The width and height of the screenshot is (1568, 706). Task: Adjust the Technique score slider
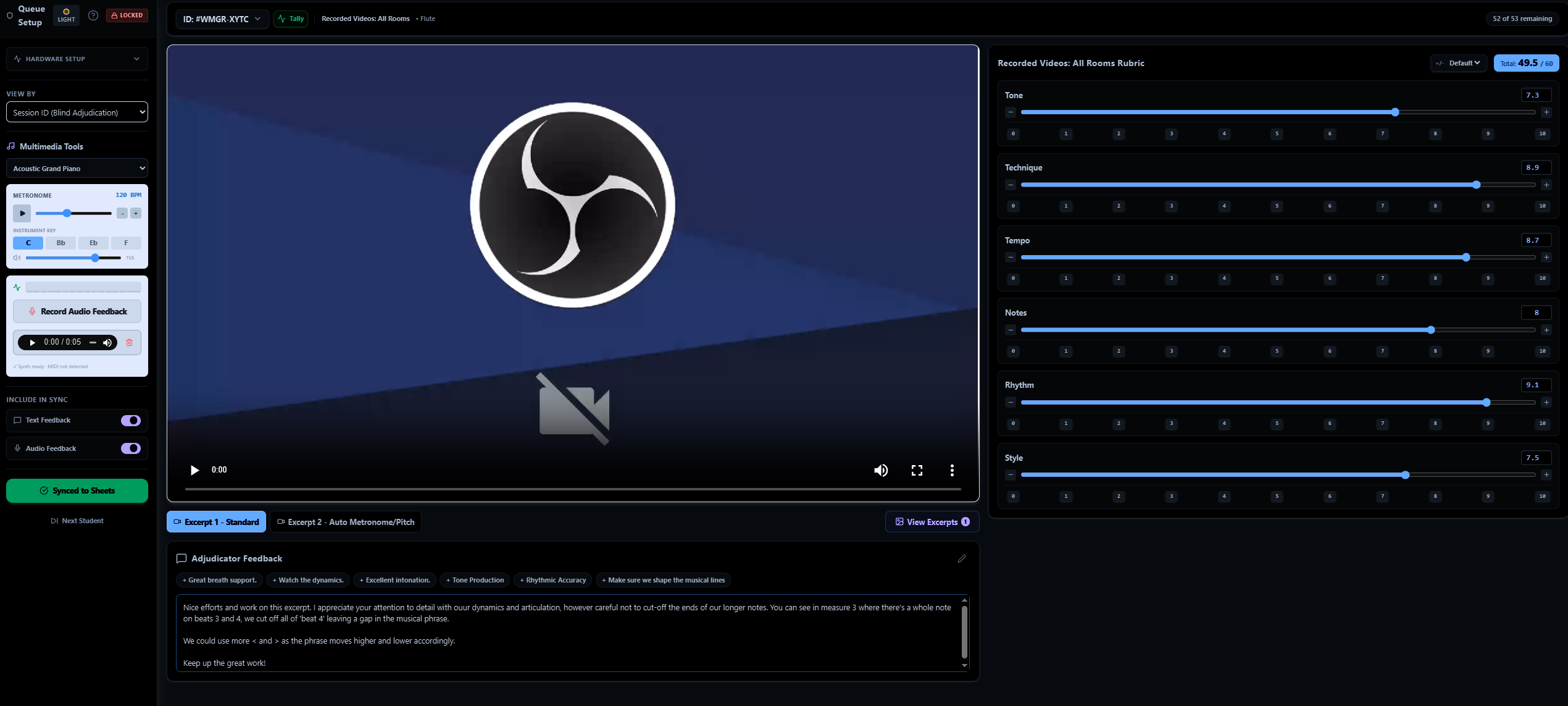coord(1278,185)
